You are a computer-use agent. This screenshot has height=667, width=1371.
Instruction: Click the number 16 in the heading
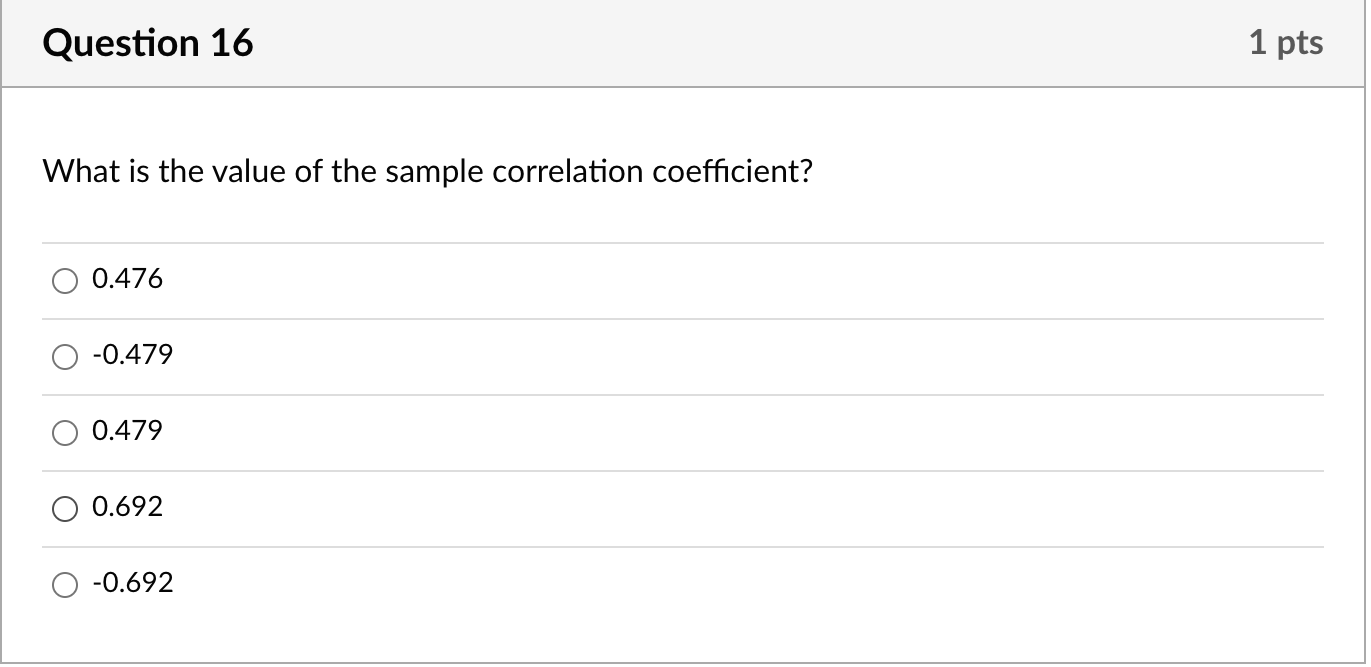(x=231, y=43)
